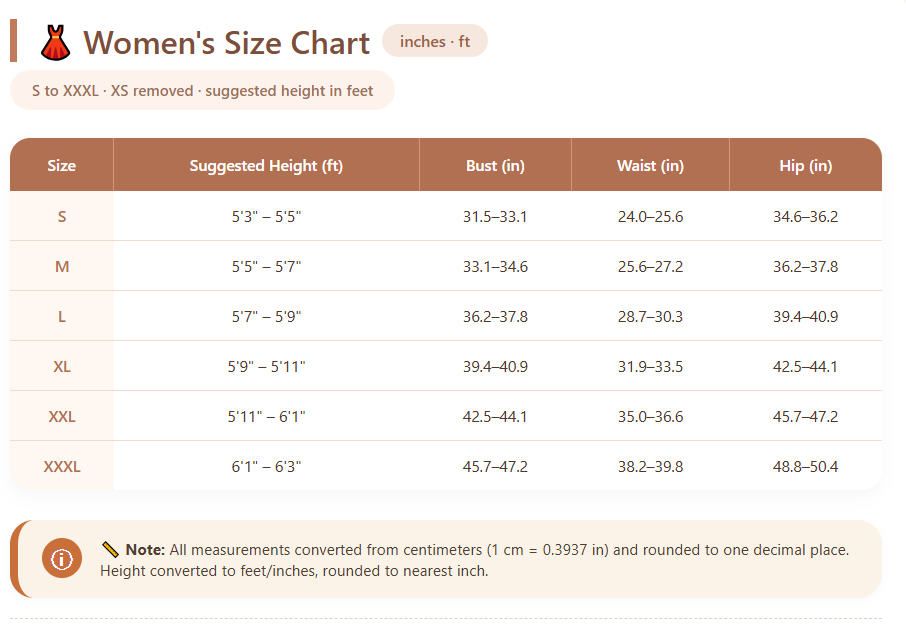Click the 31.9–33.5 waist measurement cell

[x=650, y=367]
